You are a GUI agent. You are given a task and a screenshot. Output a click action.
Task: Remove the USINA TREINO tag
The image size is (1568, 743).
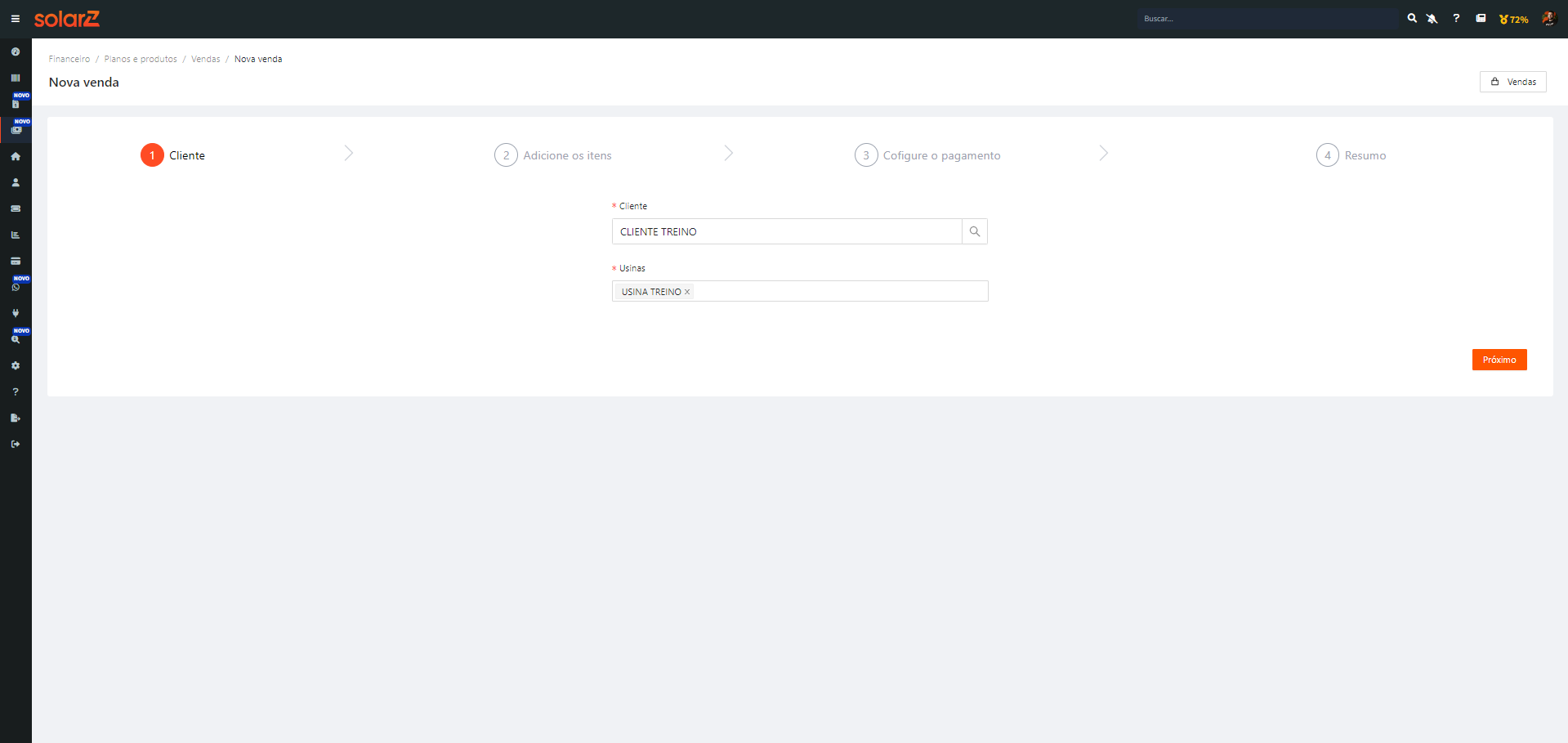tap(687, 292)
